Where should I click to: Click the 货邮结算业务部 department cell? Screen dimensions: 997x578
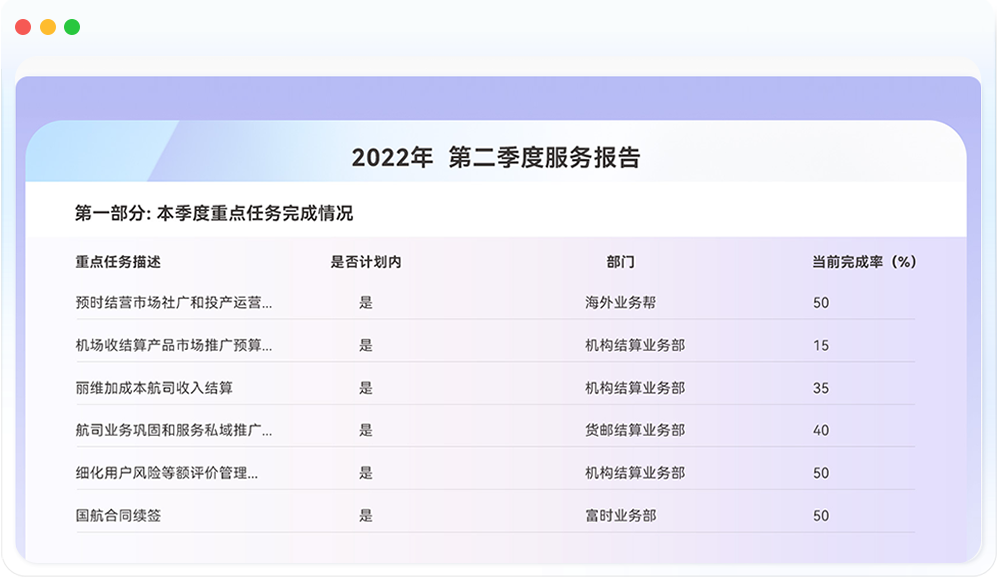[x=635, y=430]
